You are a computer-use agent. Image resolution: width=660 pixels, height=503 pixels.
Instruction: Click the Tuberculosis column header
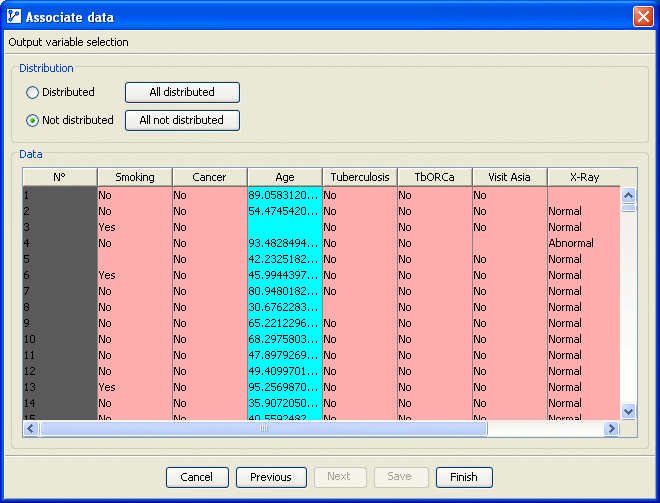tap(360, 177)
